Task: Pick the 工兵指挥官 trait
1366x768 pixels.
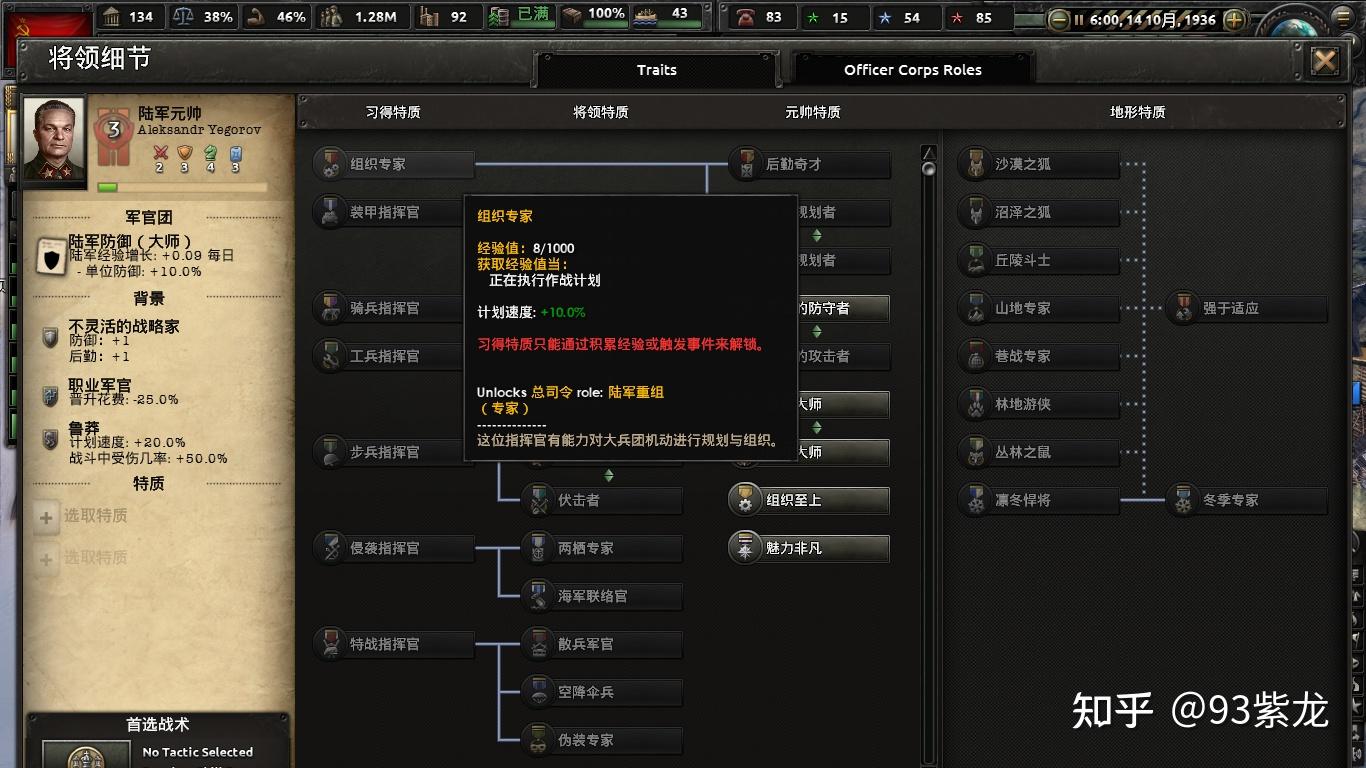Action: 388,356
